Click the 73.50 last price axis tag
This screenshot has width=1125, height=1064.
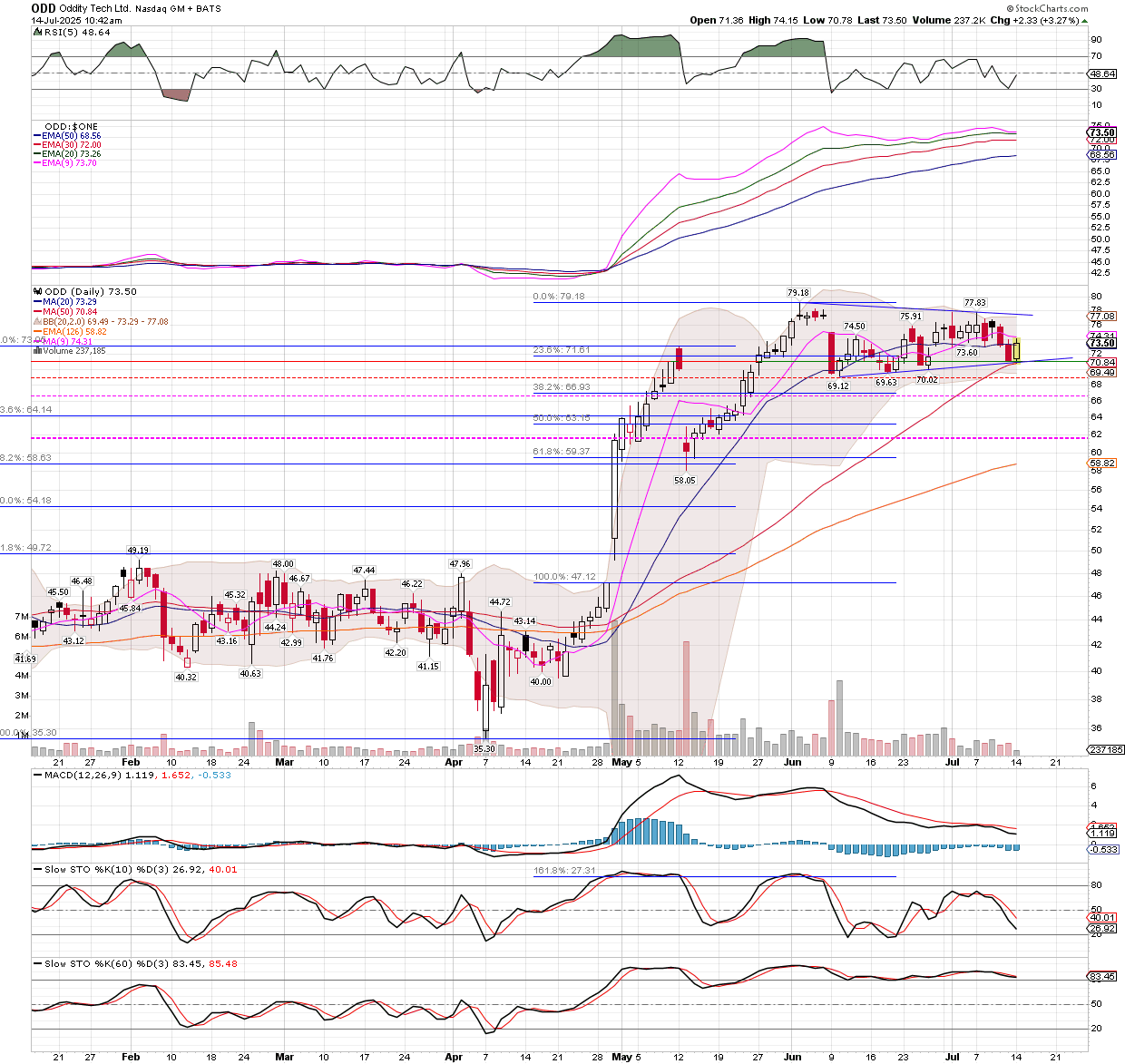[1102, 344]
